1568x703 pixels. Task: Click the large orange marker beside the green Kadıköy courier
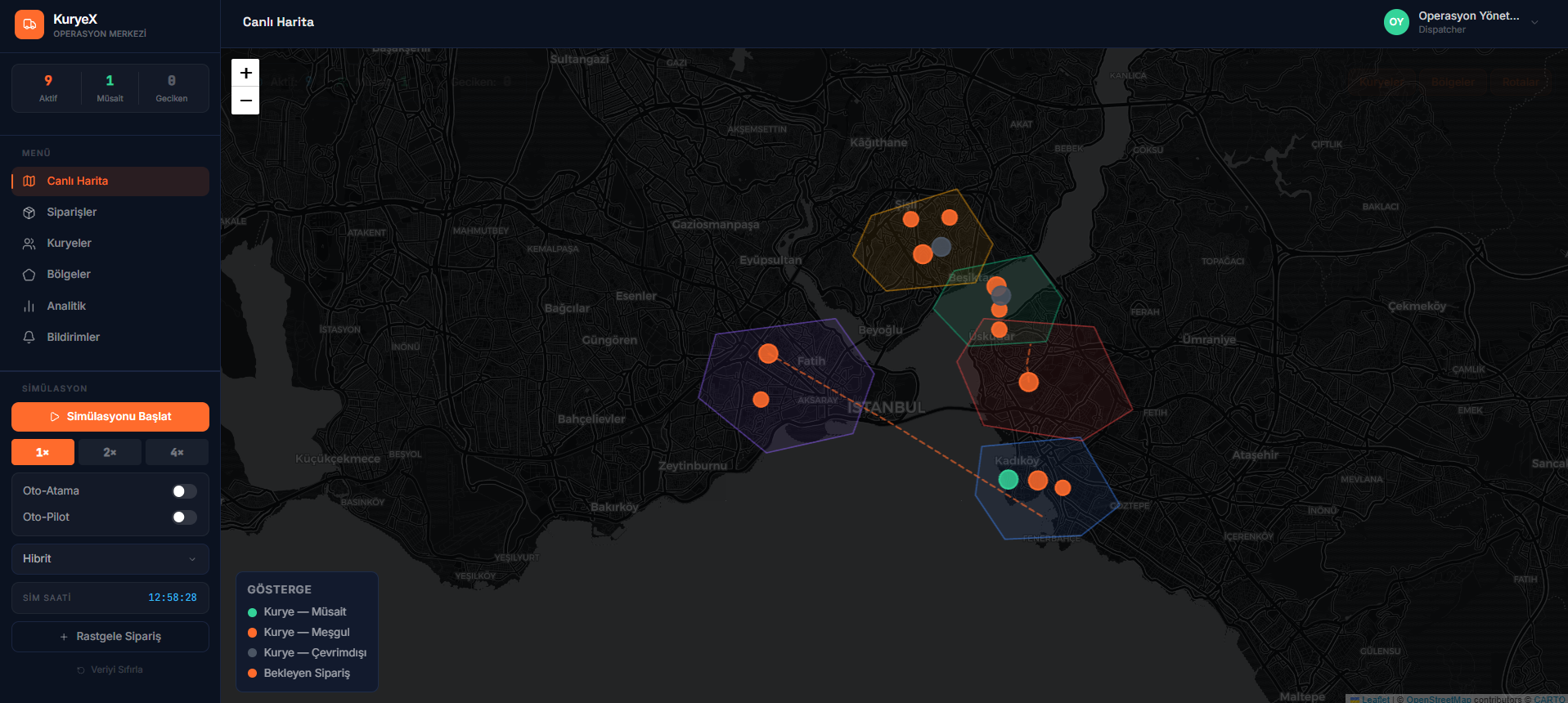1038,481
